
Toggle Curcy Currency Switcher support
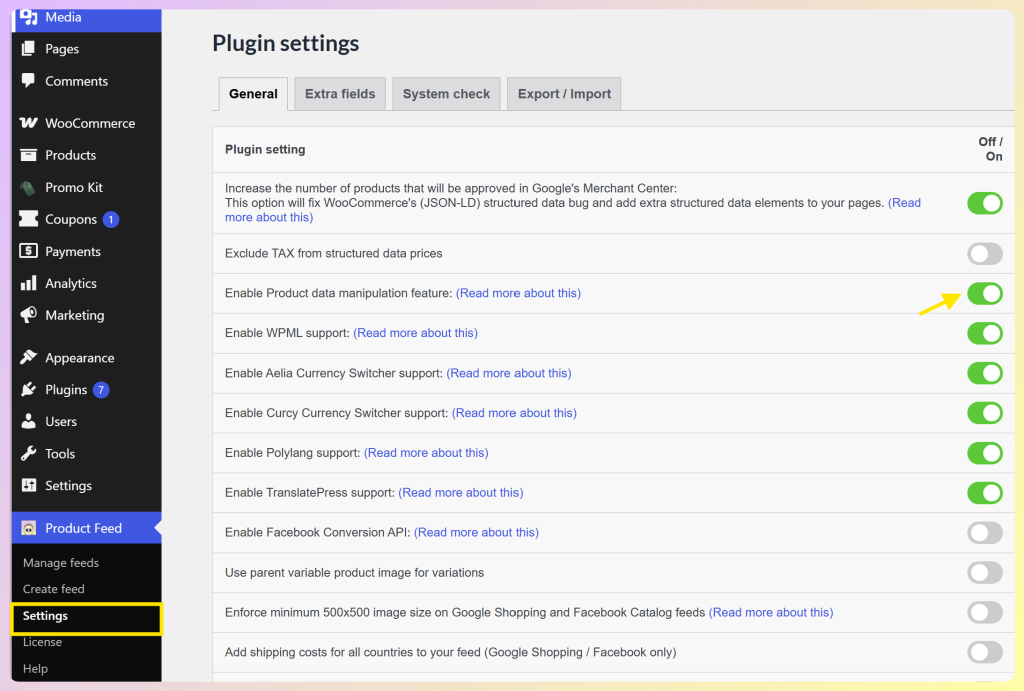985,413
